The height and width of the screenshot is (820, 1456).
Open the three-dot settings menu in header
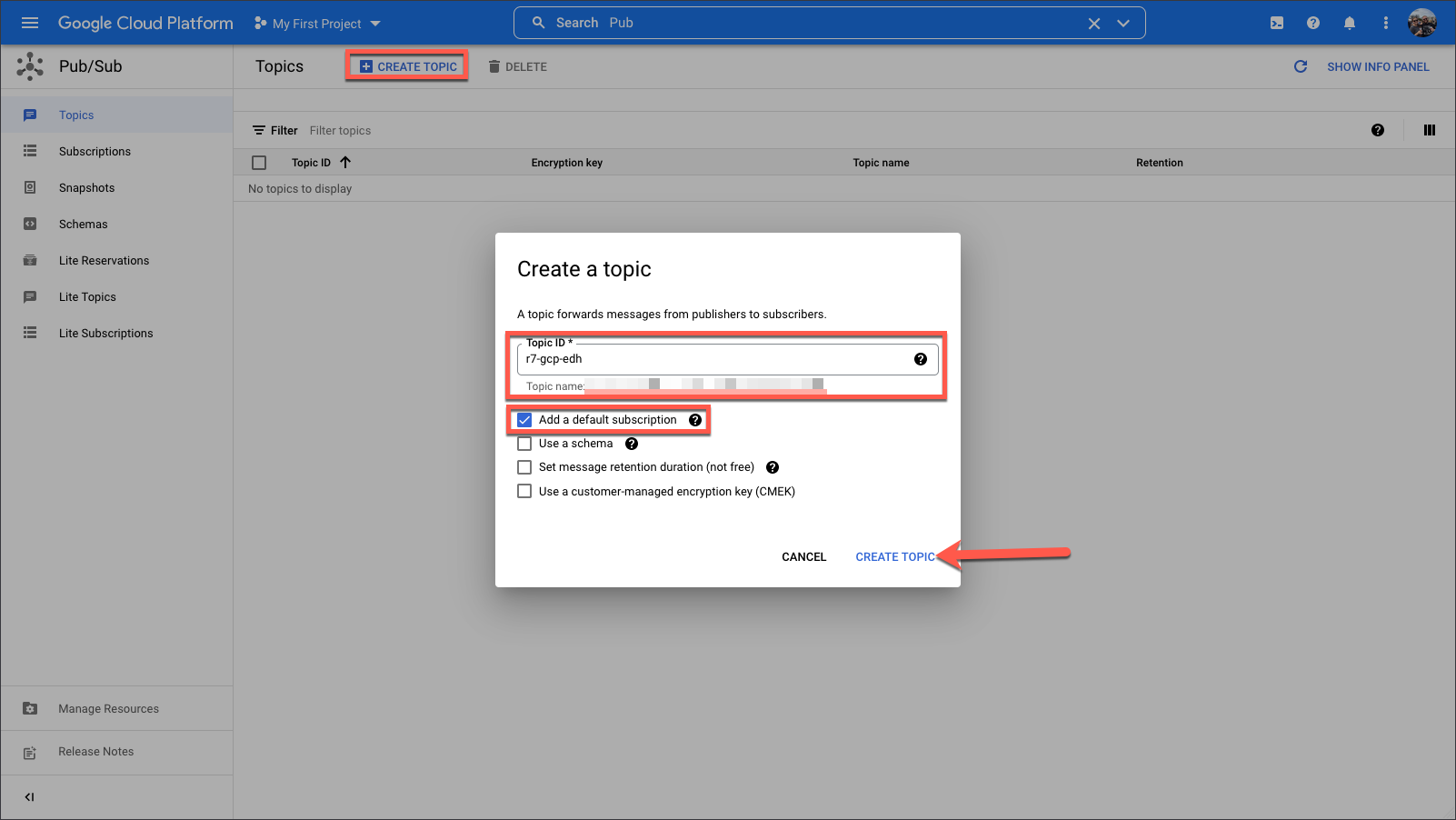(1386, 23)
